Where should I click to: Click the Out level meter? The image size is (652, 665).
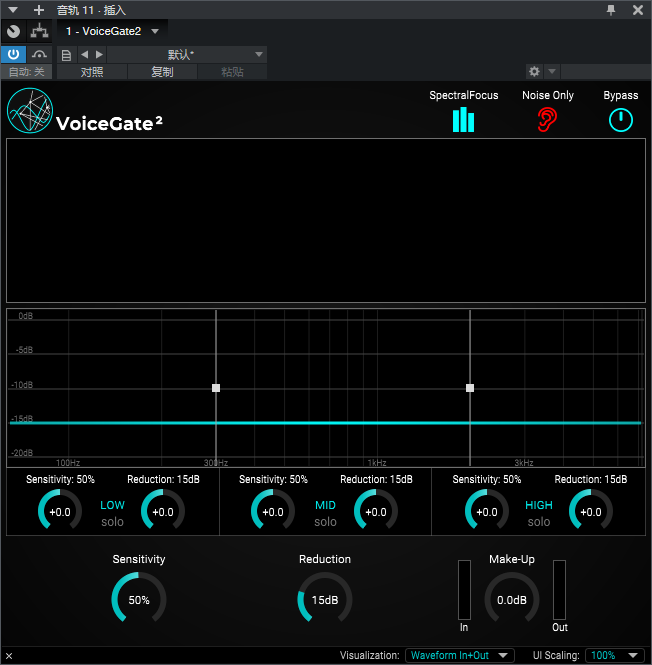(x=559, y=590)
